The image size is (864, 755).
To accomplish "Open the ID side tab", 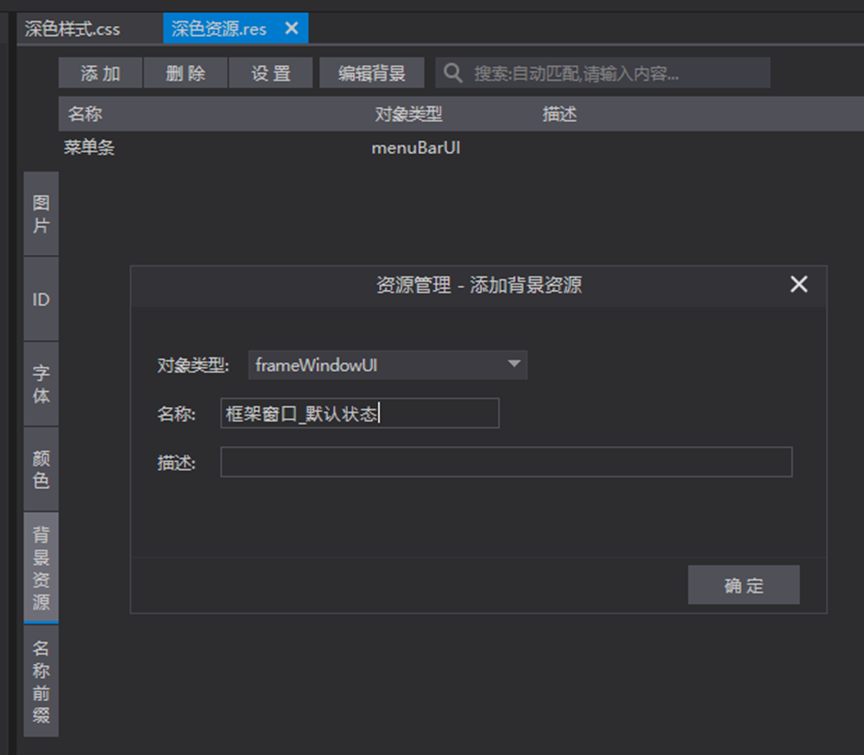I will click(x=41, y=299).
